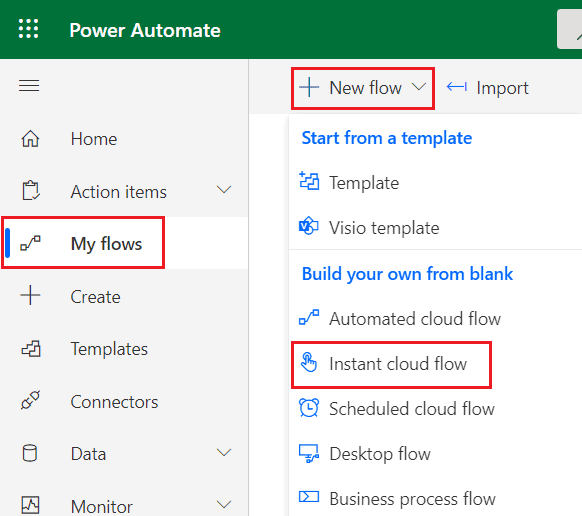Expand the Action items chevron
Screen dimensions: 582x516
(x=224, y=190)
